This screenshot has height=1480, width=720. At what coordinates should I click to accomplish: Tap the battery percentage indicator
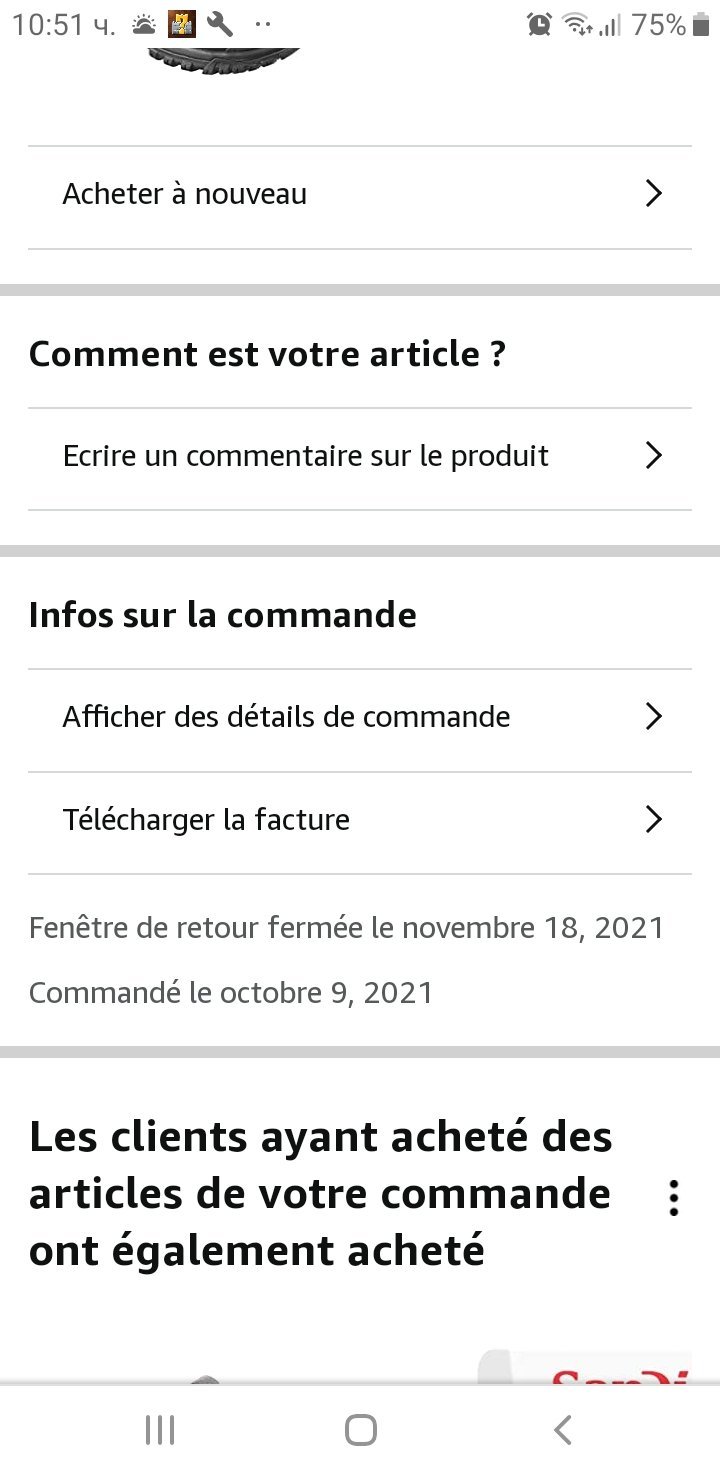660,24
